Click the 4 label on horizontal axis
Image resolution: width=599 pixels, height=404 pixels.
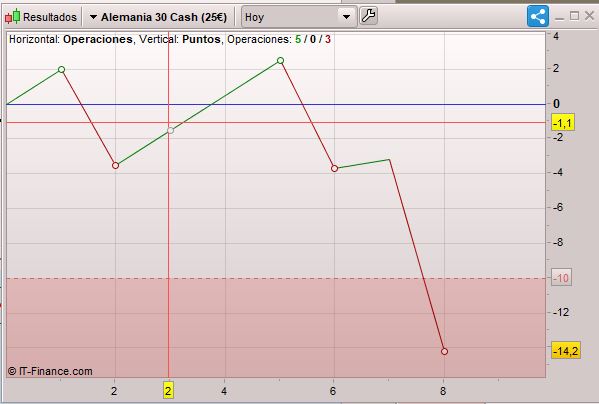224,391
